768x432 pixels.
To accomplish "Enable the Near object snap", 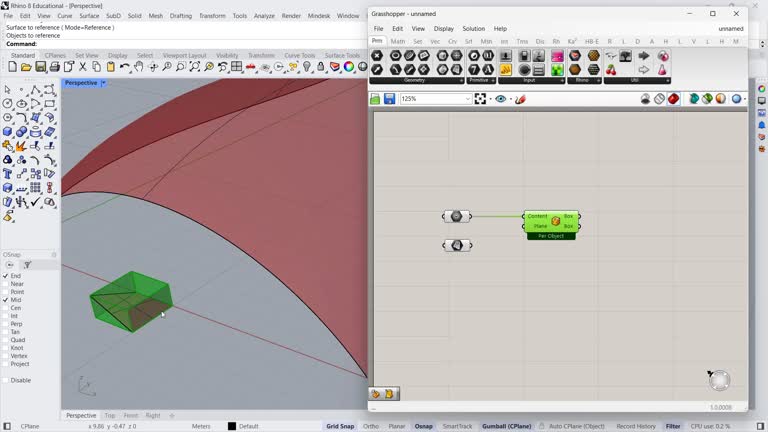I will [x=6, y=284].
